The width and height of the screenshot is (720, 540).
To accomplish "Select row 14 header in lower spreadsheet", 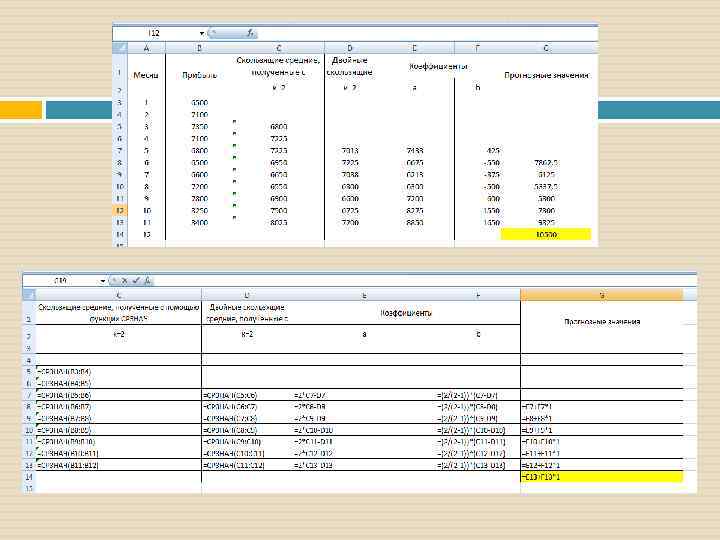I will (x=29, y=477).
